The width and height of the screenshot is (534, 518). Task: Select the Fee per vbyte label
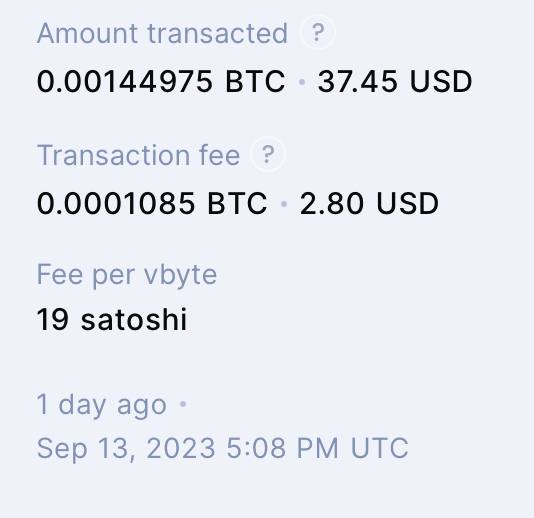[x=127, y=275]
